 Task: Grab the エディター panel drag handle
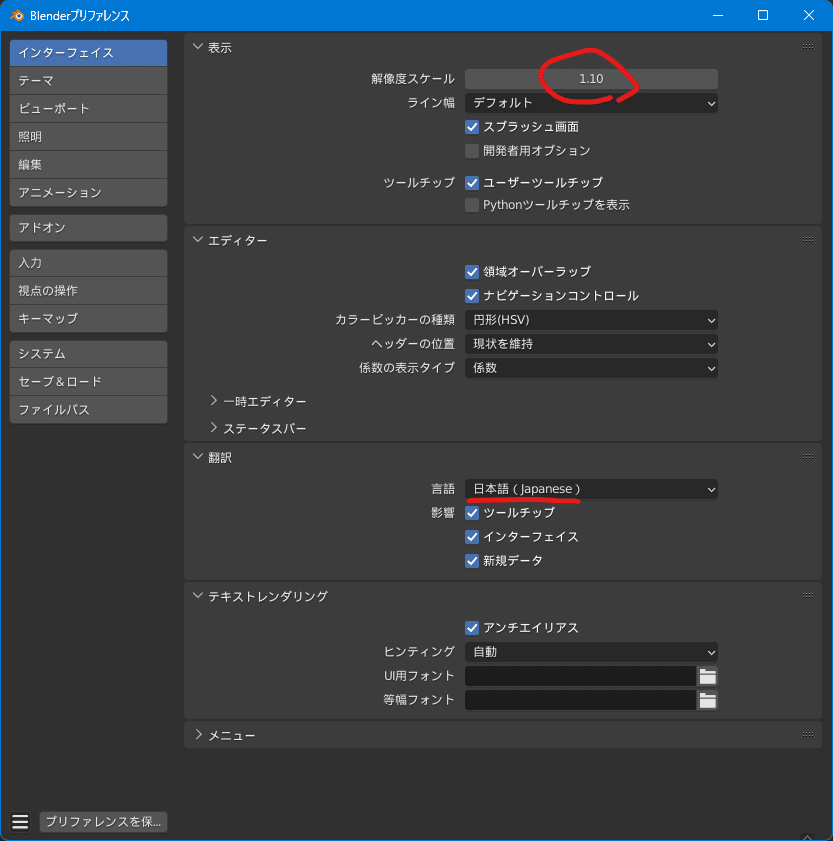pyautogui.click(x=808, y=240)
